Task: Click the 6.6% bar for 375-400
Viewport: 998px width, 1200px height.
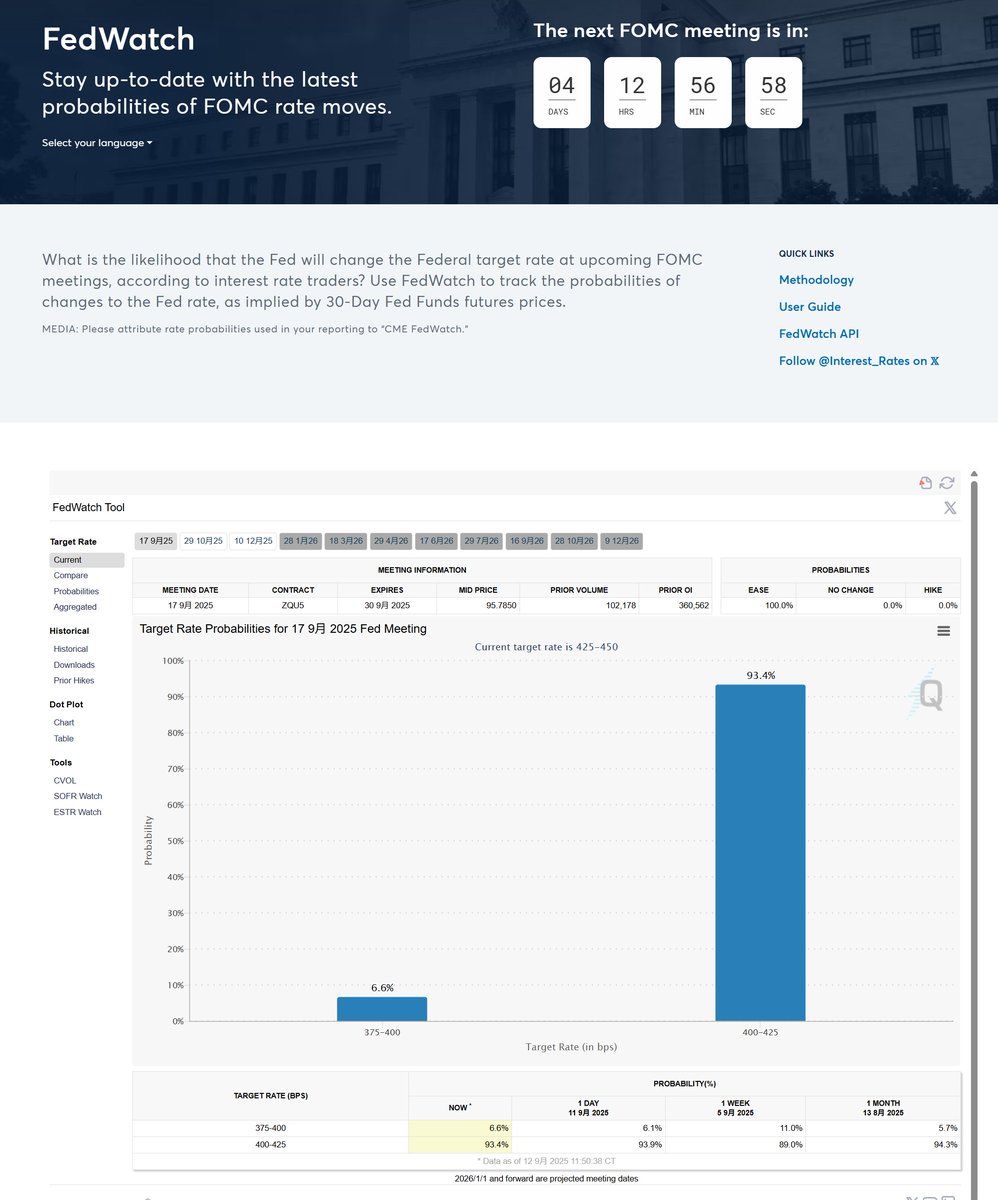Action: [x=382, y=1009]
